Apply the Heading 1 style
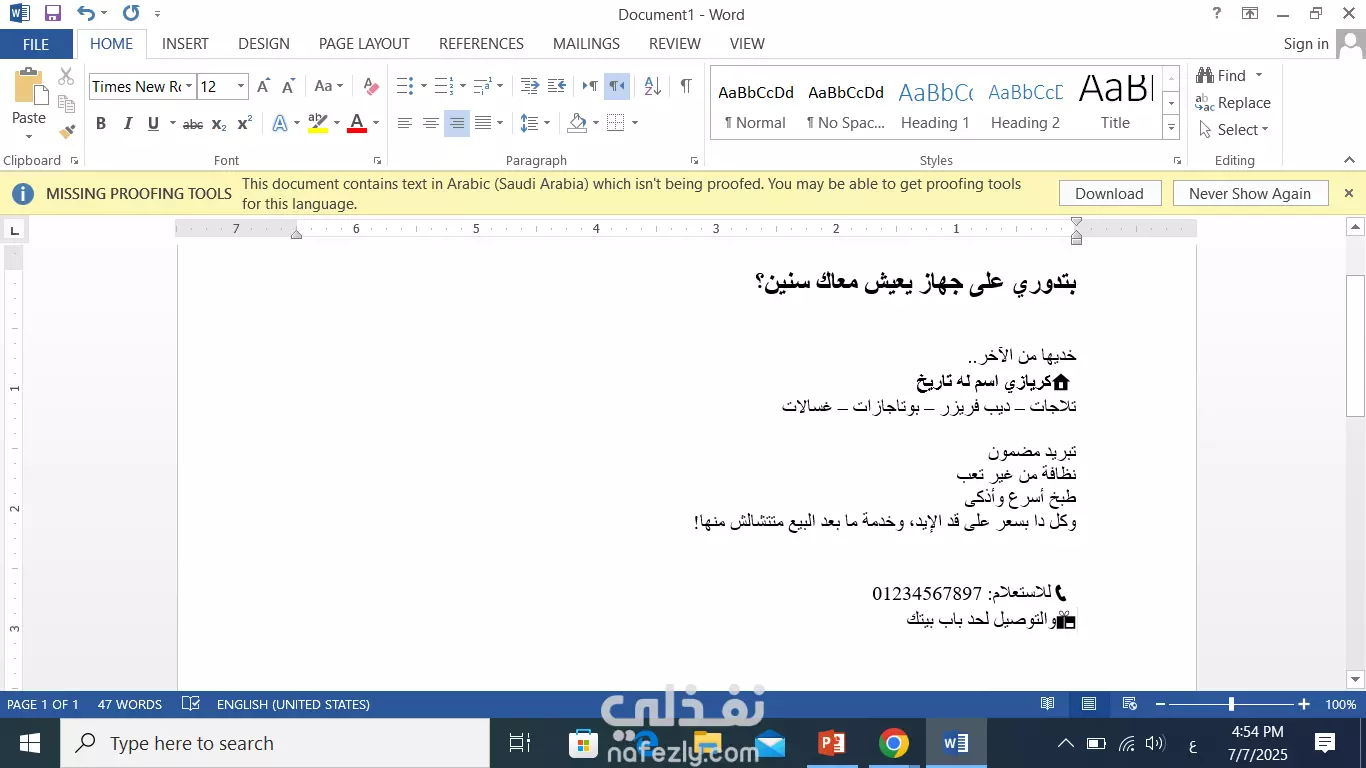 [935, 103]
